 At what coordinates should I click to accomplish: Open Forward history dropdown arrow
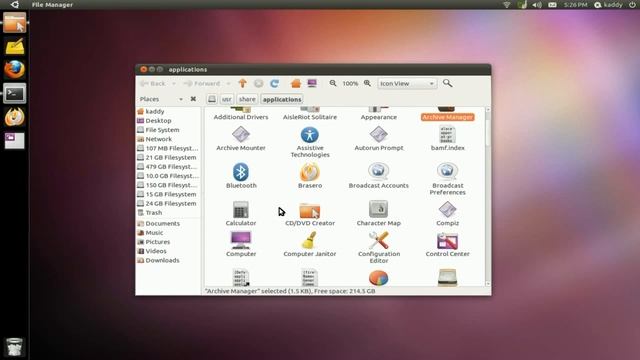[x=228, y=83]
